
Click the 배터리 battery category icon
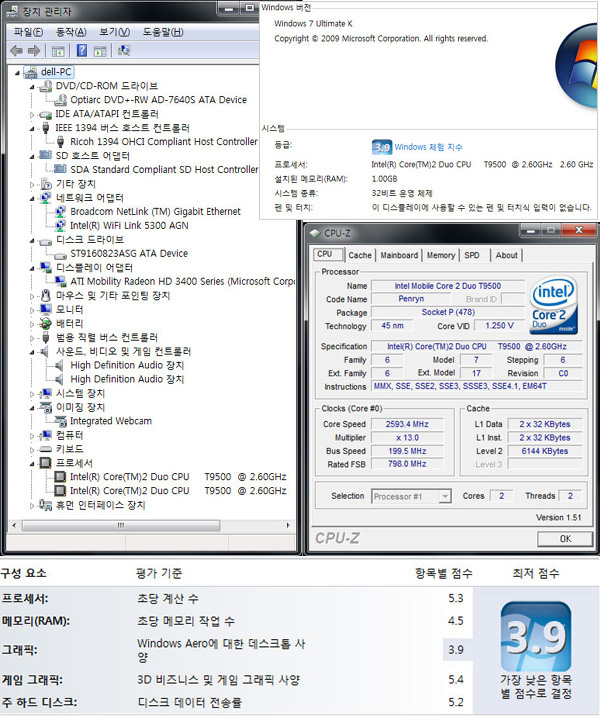pos(45,323)
